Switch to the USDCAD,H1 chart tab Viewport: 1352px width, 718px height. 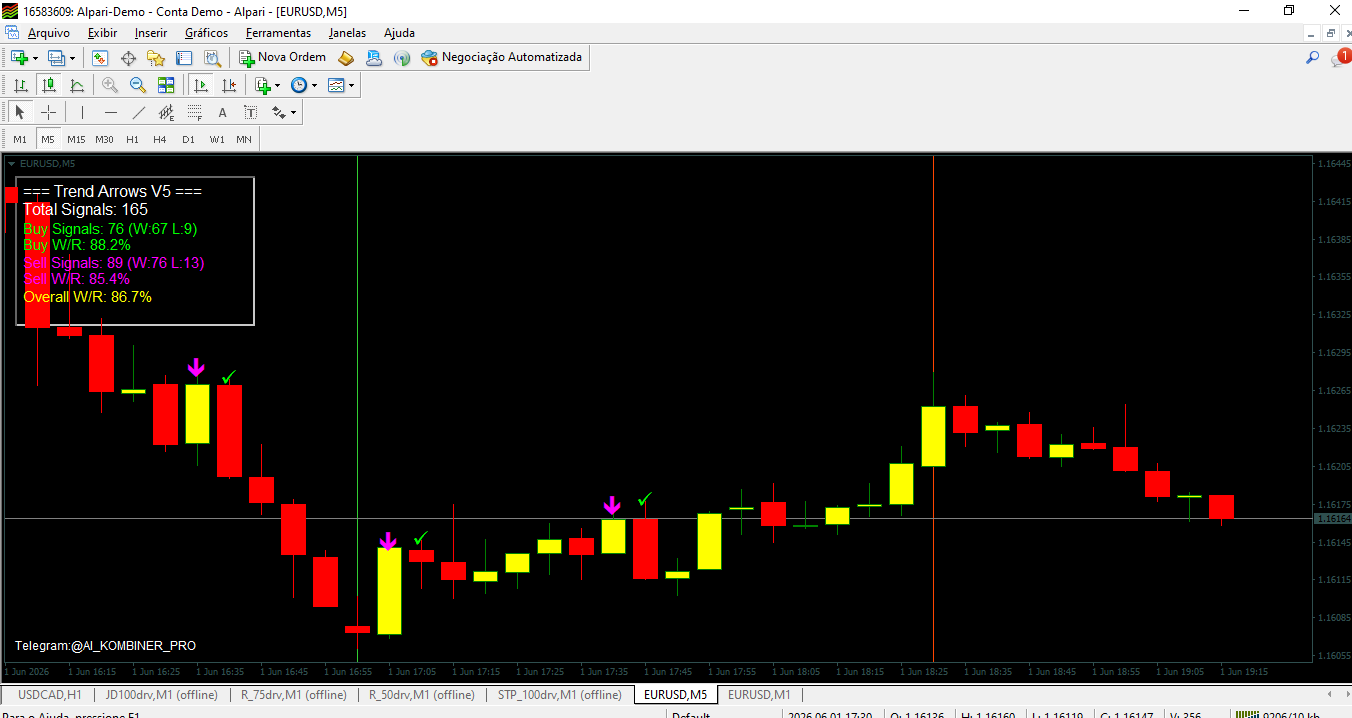[50, 694]
